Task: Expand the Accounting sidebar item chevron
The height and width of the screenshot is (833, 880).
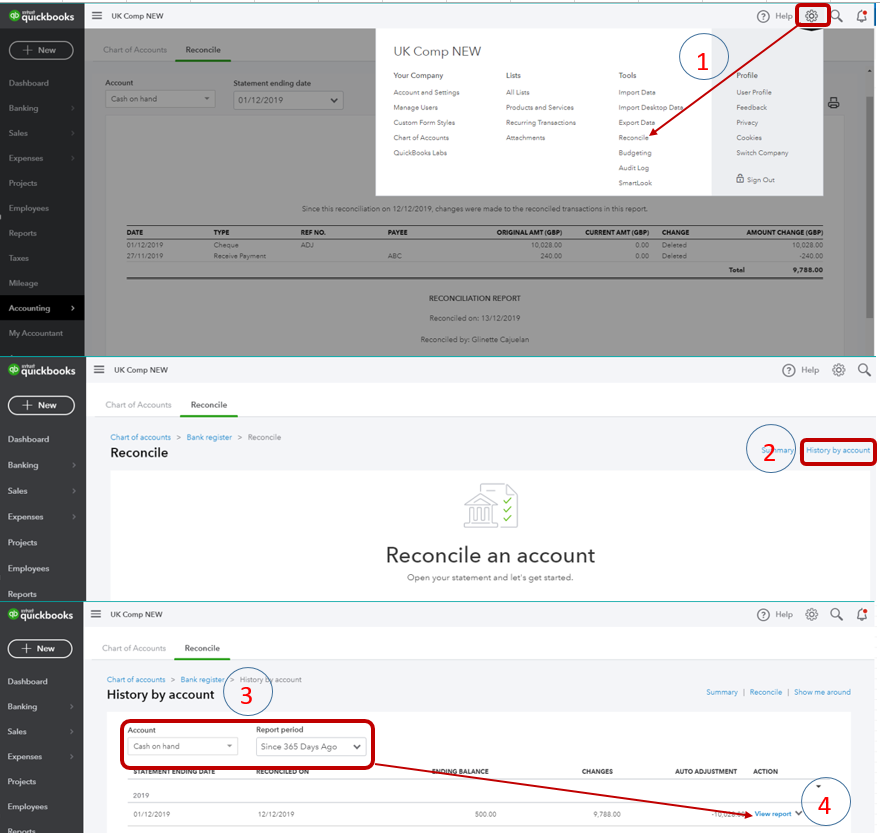Action: pos(72,308)
